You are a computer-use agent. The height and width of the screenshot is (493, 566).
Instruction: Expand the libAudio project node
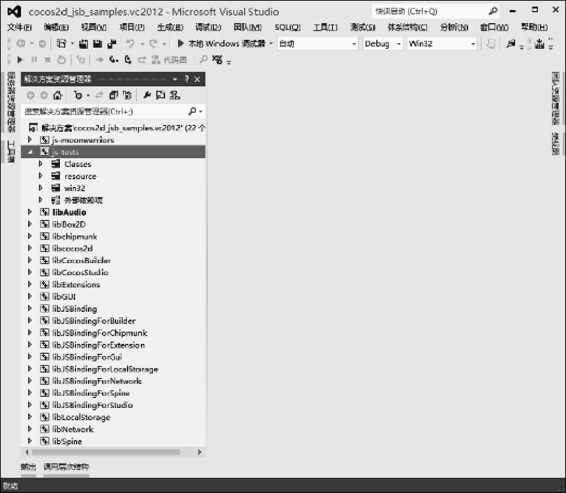pos(30,212)
